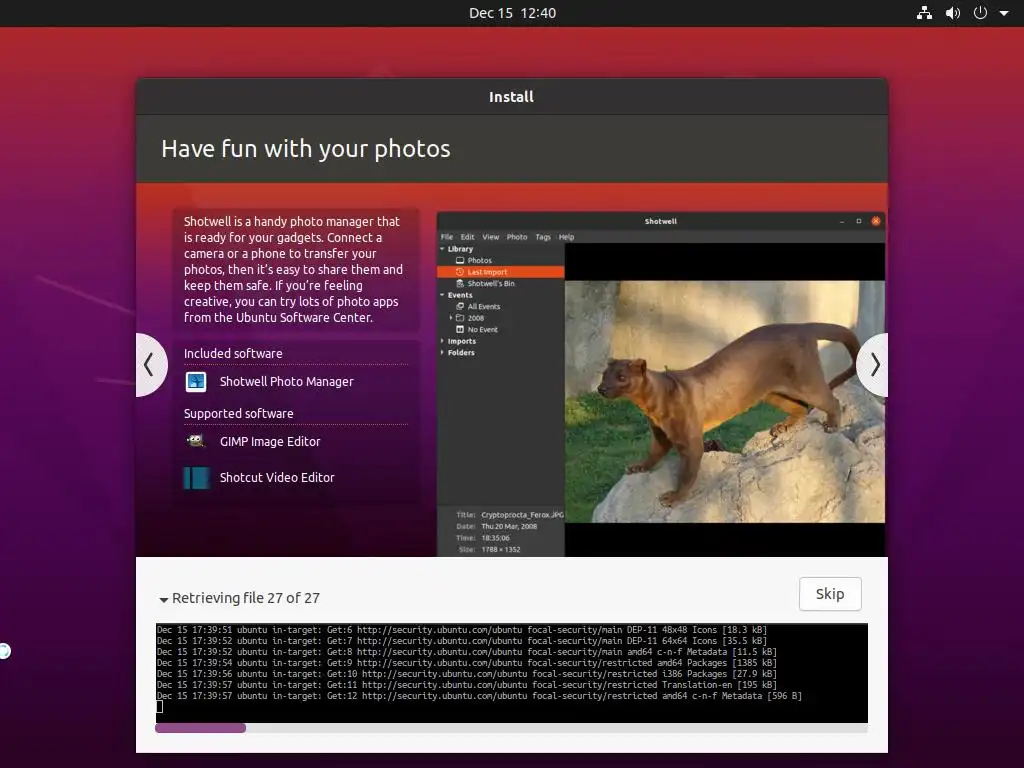Maximize the Shotwell window
This screenshot has height=768, width=1024.
point(859,221)
